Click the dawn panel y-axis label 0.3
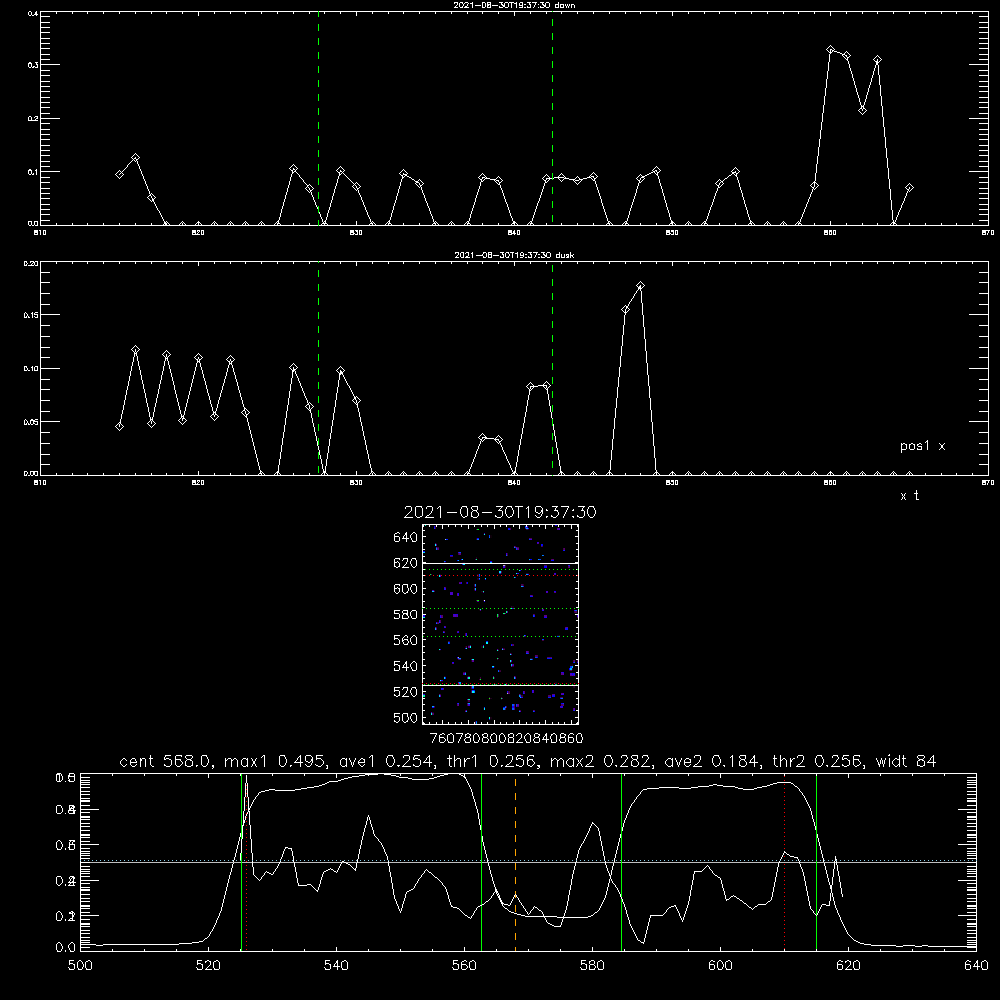 [33, 65]
